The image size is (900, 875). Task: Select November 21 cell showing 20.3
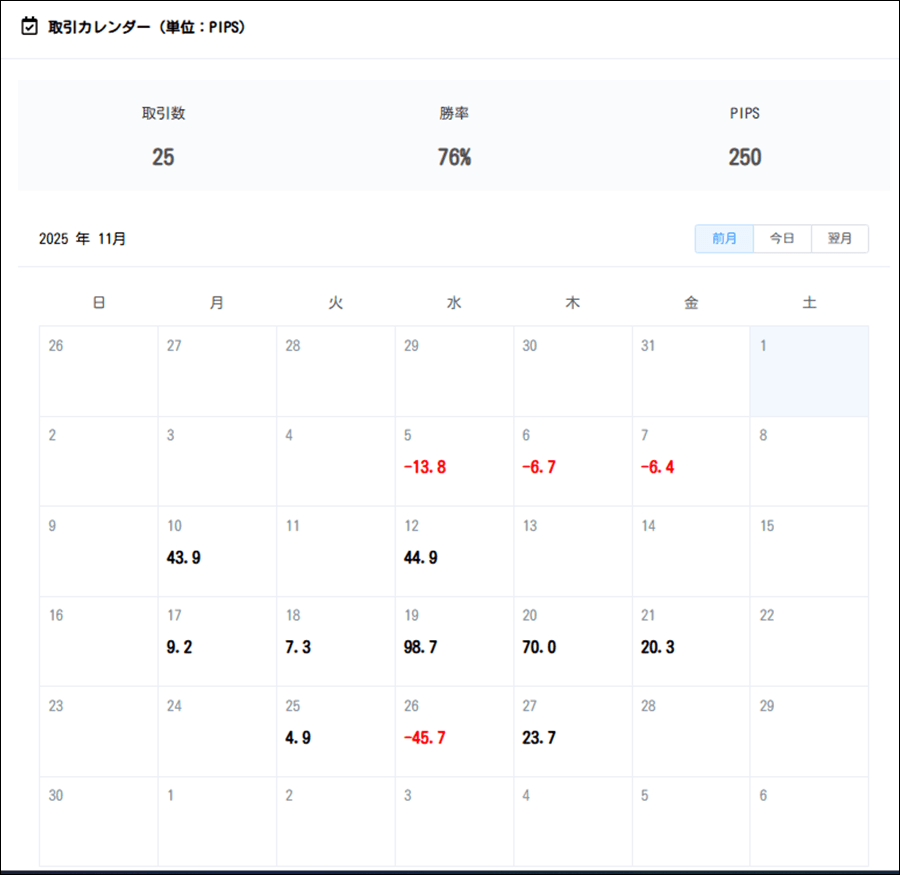tap(691, 641)
